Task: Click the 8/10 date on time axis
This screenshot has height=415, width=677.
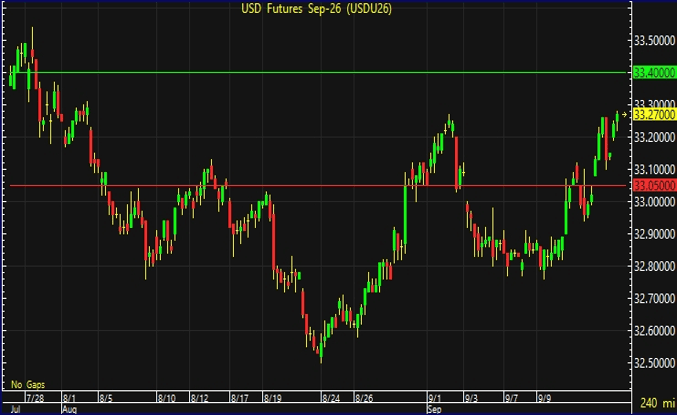Action: [x=167, y=398]
